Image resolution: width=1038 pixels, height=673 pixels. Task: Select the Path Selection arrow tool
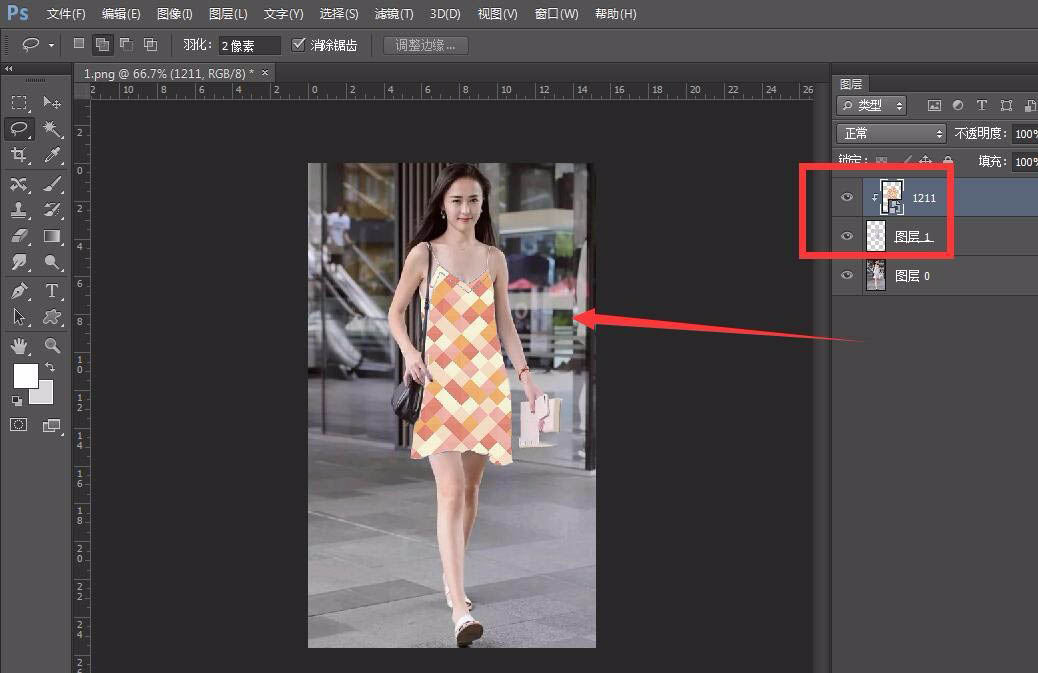pos(19,317)
